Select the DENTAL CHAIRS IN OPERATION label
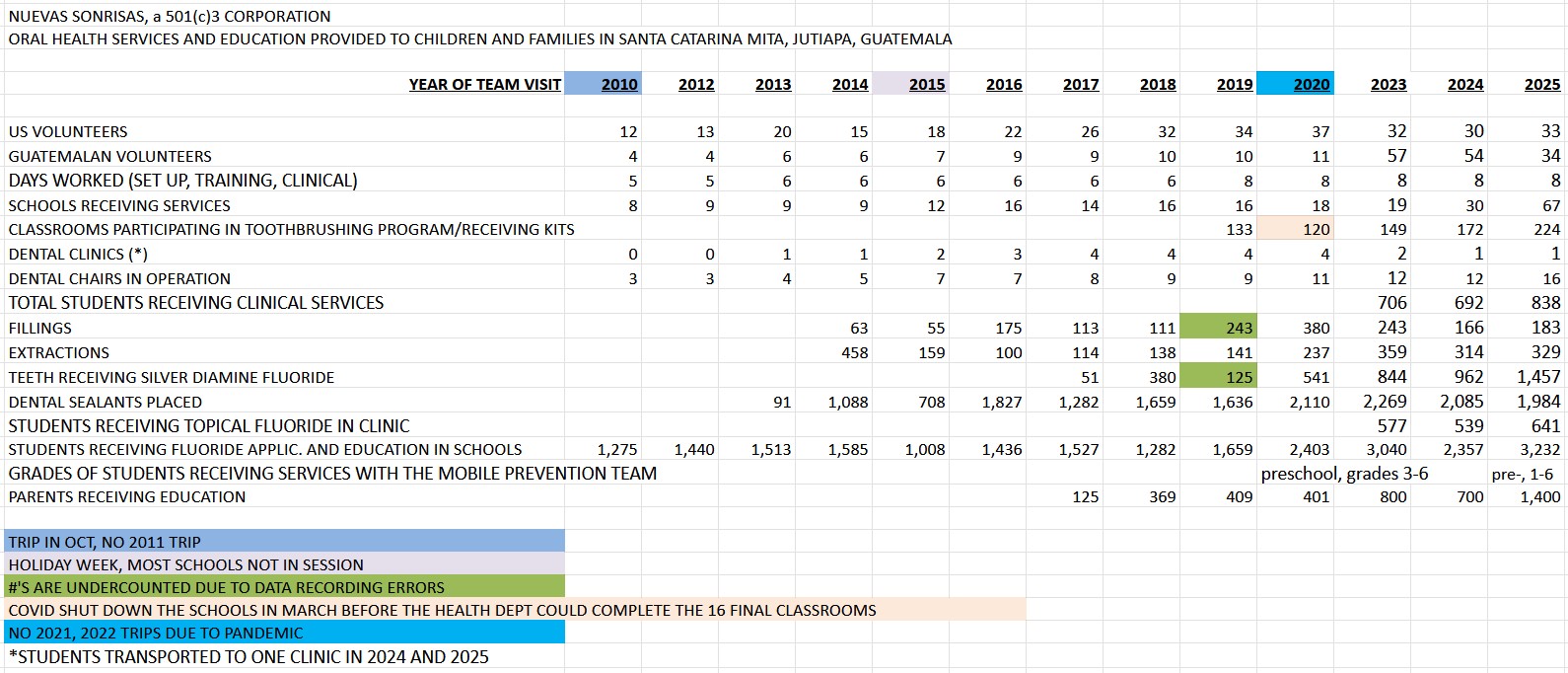The height and width of the screenshot is (673, 1568). click(x=119, y=279)
